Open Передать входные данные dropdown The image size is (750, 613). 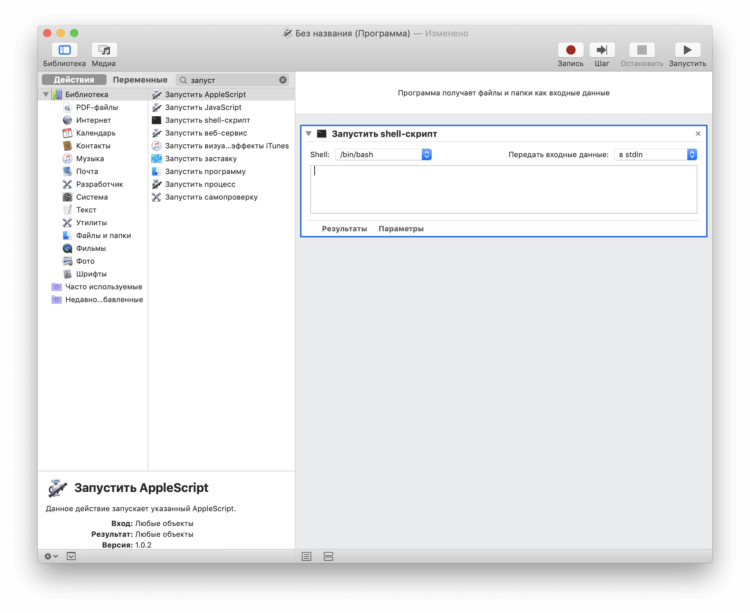[x=655, y=154]
